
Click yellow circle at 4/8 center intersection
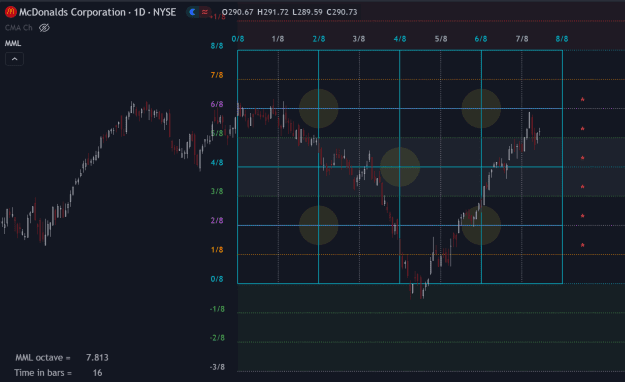[x=400, y=167]
